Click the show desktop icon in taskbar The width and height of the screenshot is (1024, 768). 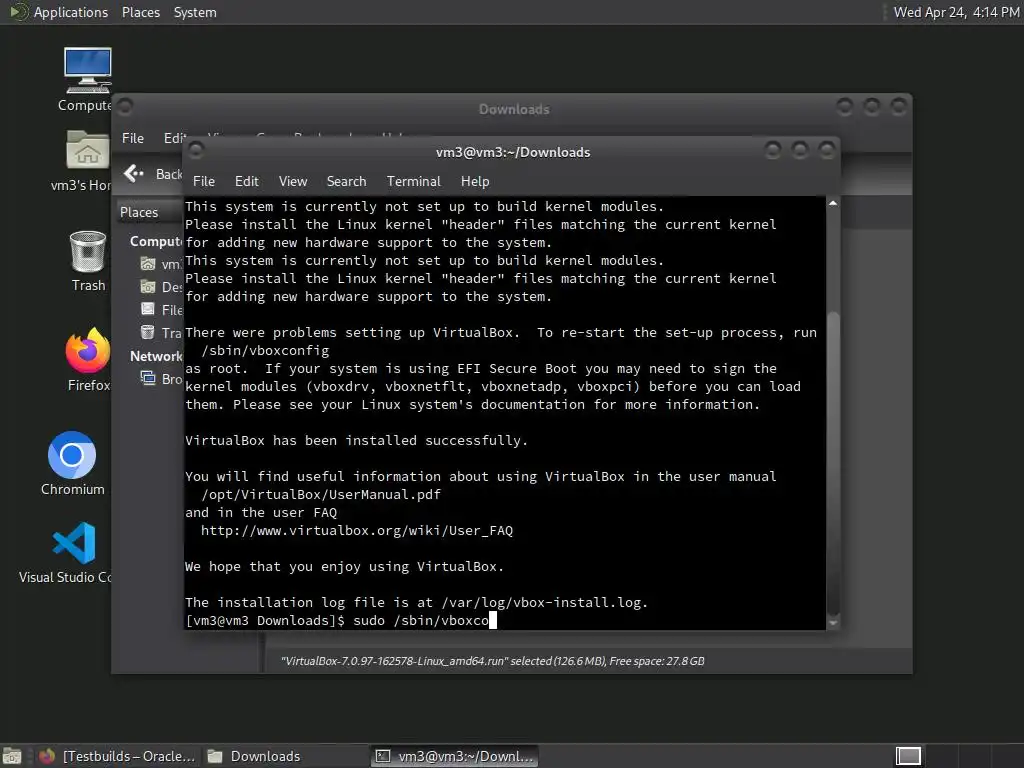pyautogui.click(x=12, y=757)
